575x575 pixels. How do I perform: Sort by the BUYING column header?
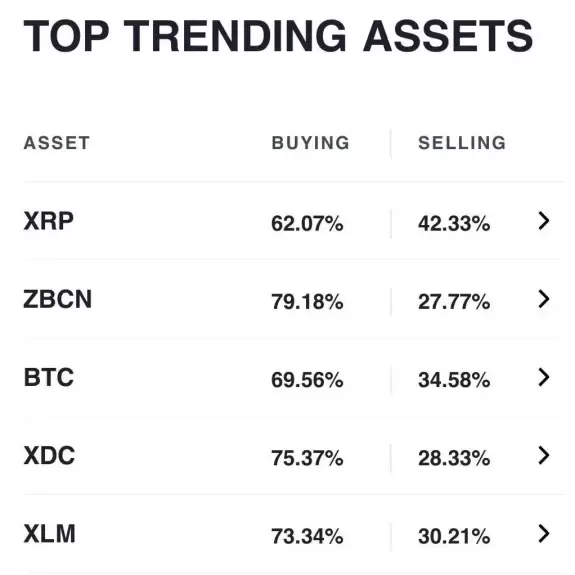coord(310,143)
